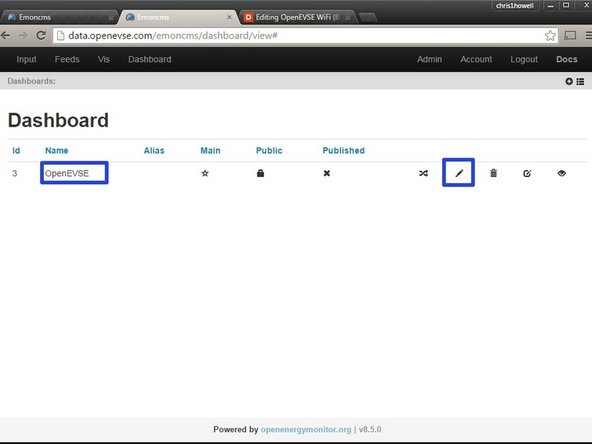Click the Name column header
Viewport: 592px width, 444px height.
coord(57,151)
